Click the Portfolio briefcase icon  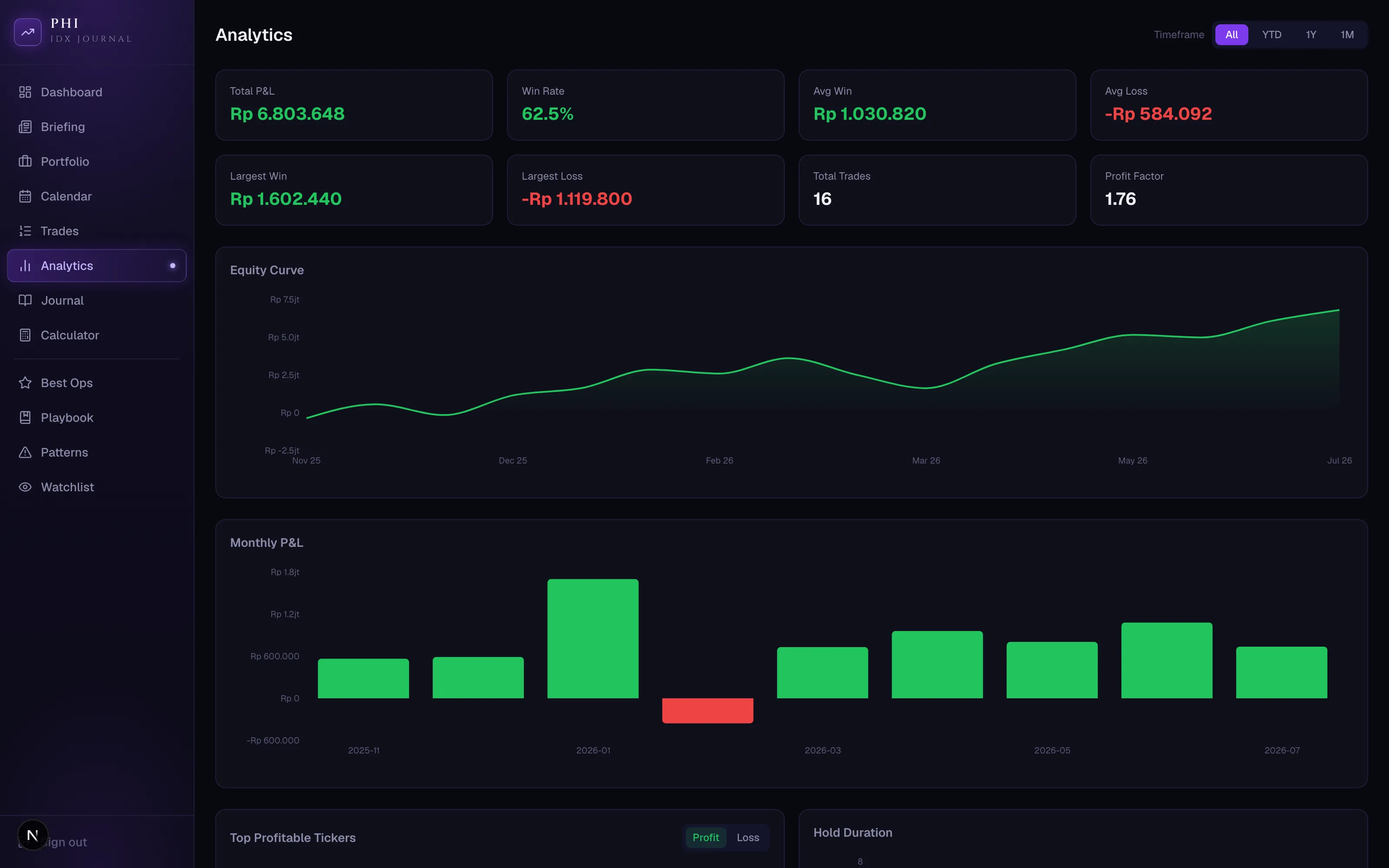[25, 161]
